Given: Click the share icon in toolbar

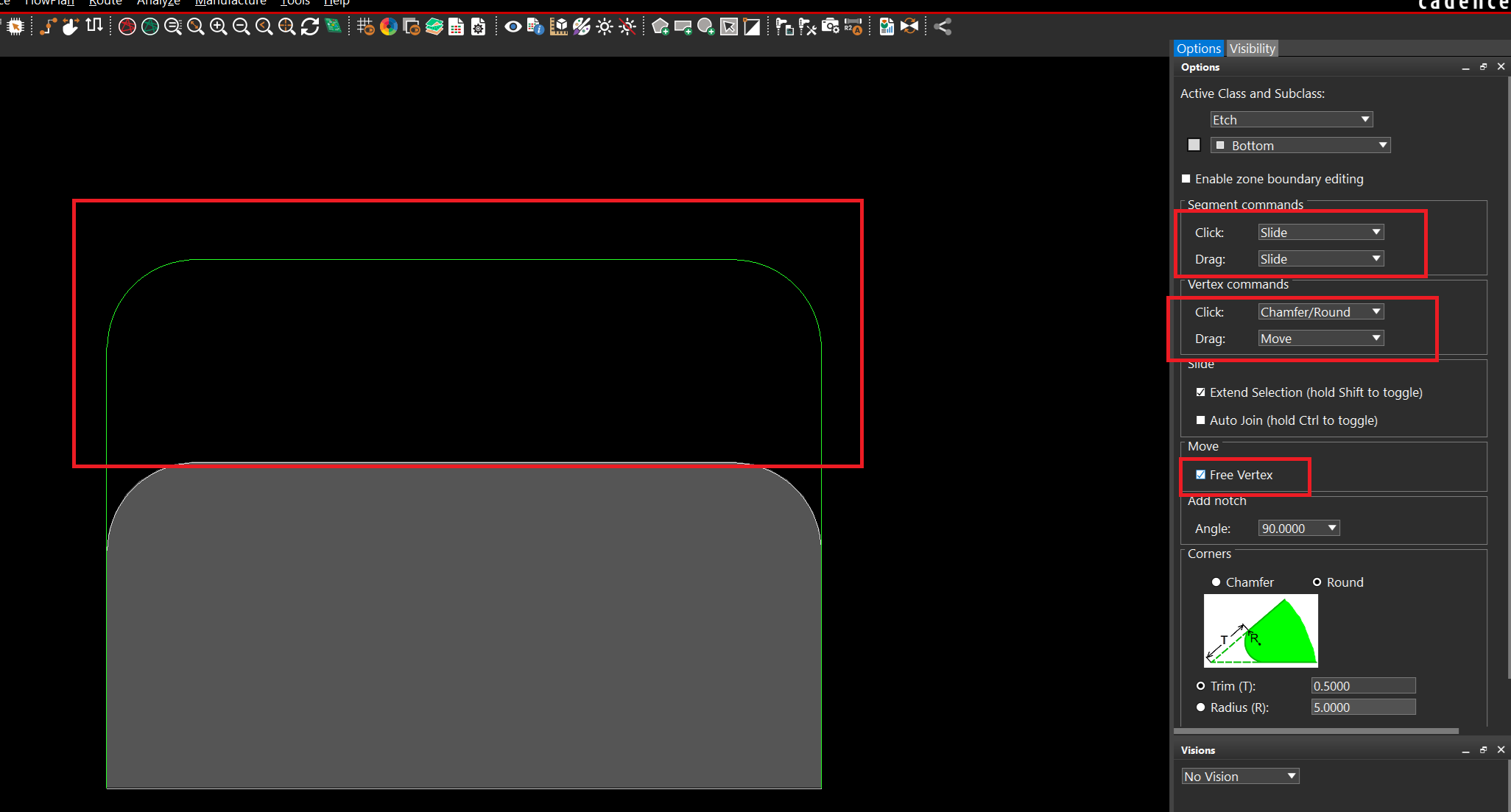Looking at the screenshot, I should (943, 27).
